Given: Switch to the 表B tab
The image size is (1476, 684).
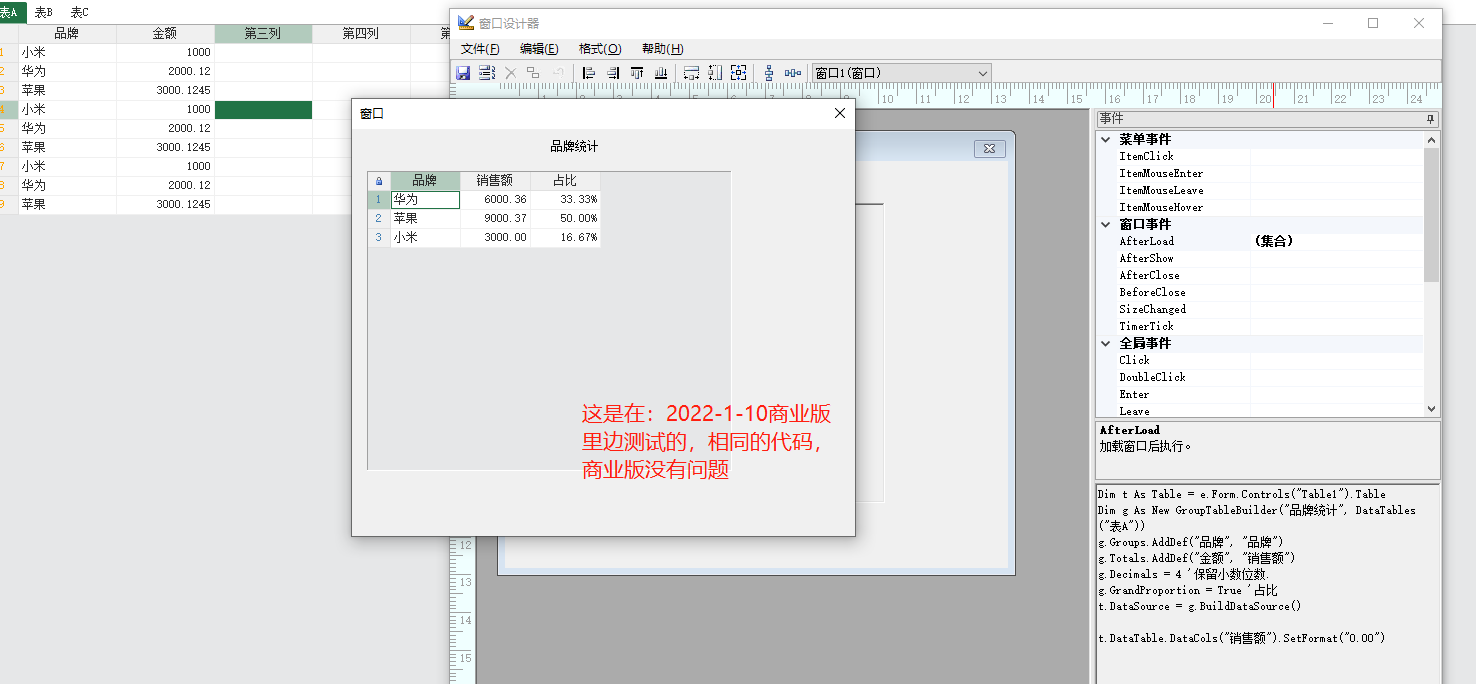Looking at the screenshot, I should click(x=43, y=12).
